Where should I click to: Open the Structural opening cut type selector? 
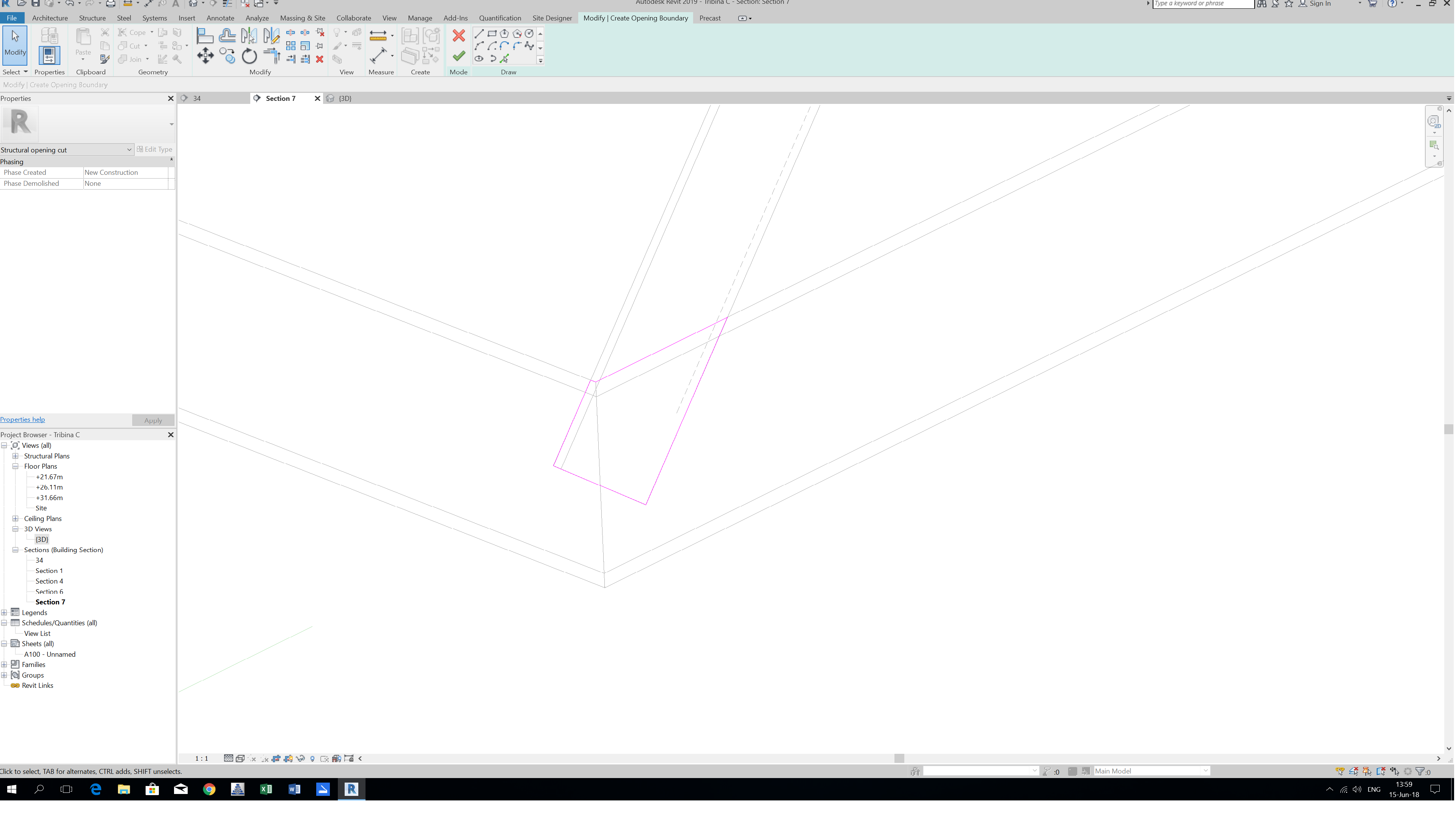tap(67, 150)
